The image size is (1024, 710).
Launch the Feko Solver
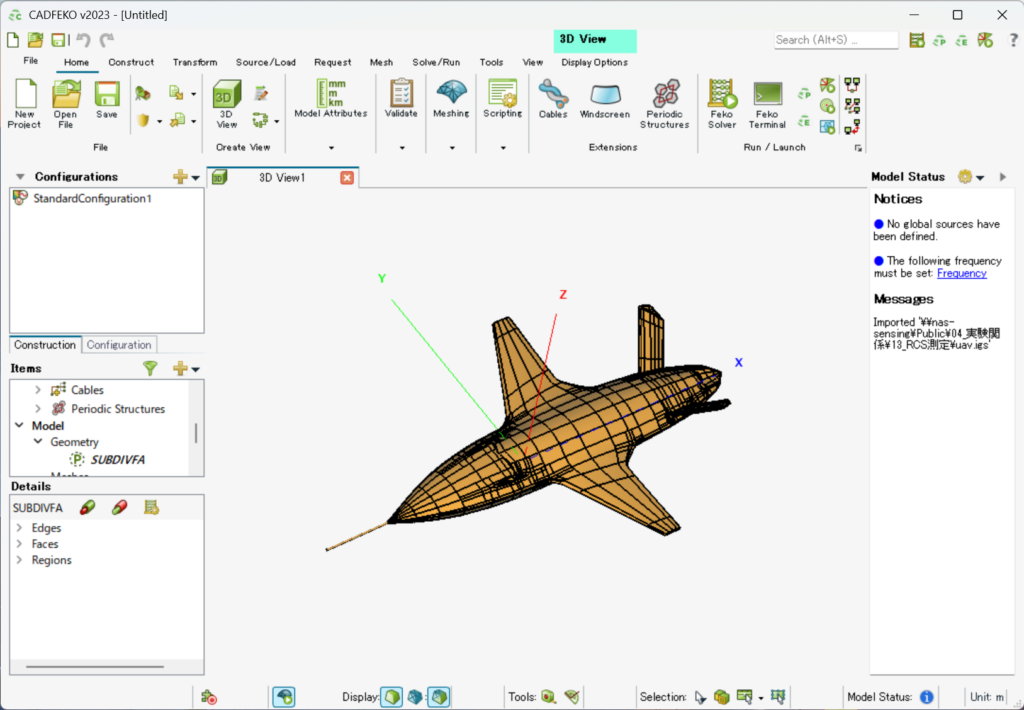click(x=722, y=104)
